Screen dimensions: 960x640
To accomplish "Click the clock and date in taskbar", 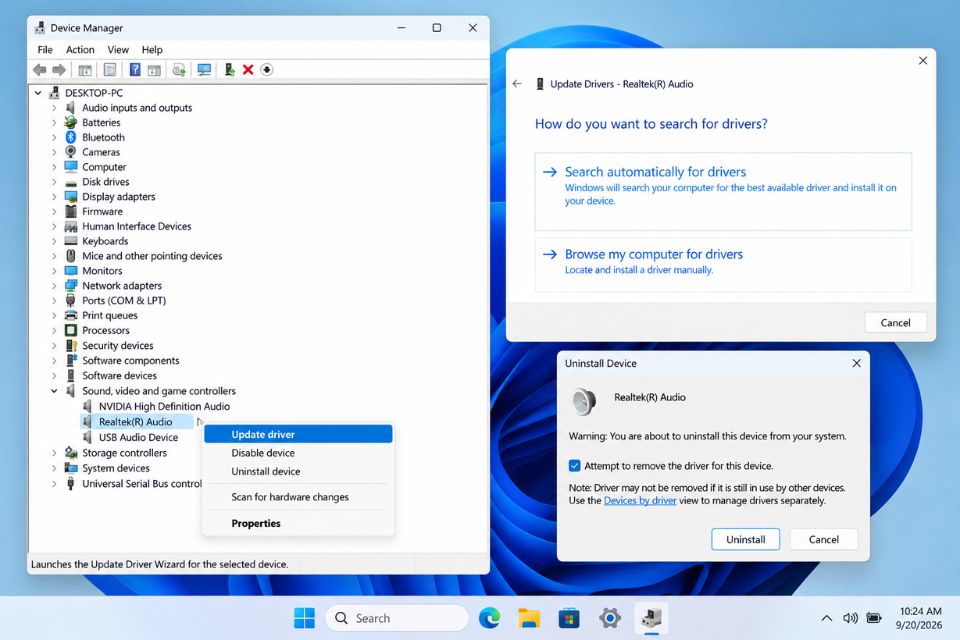I will click(x=918, y=618).
